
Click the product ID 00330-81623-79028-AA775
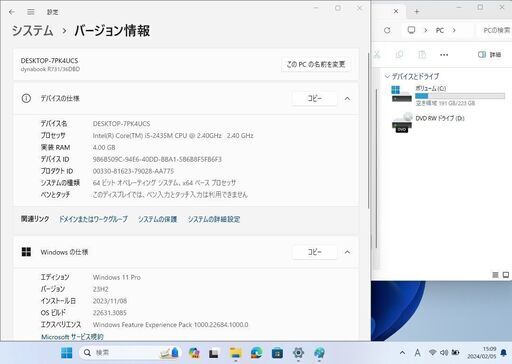[133, 171]
